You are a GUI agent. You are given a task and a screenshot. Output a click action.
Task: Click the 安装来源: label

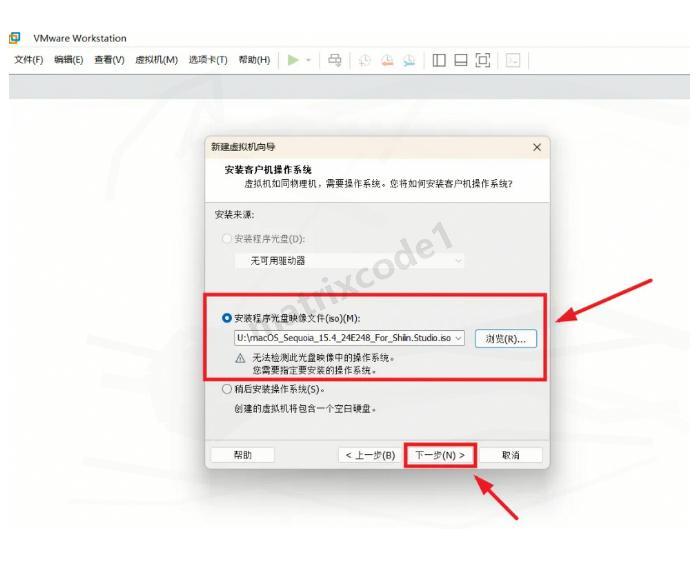(234, 215)
